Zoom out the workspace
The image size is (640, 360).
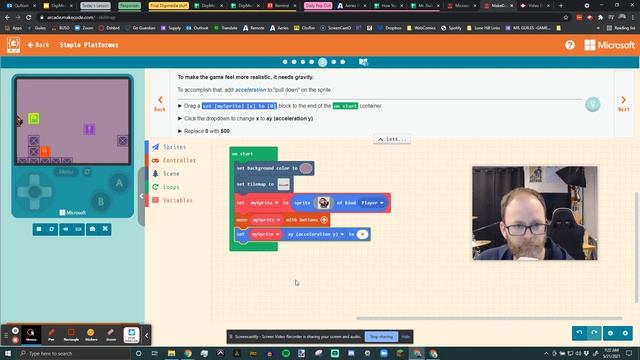(611, 333)
